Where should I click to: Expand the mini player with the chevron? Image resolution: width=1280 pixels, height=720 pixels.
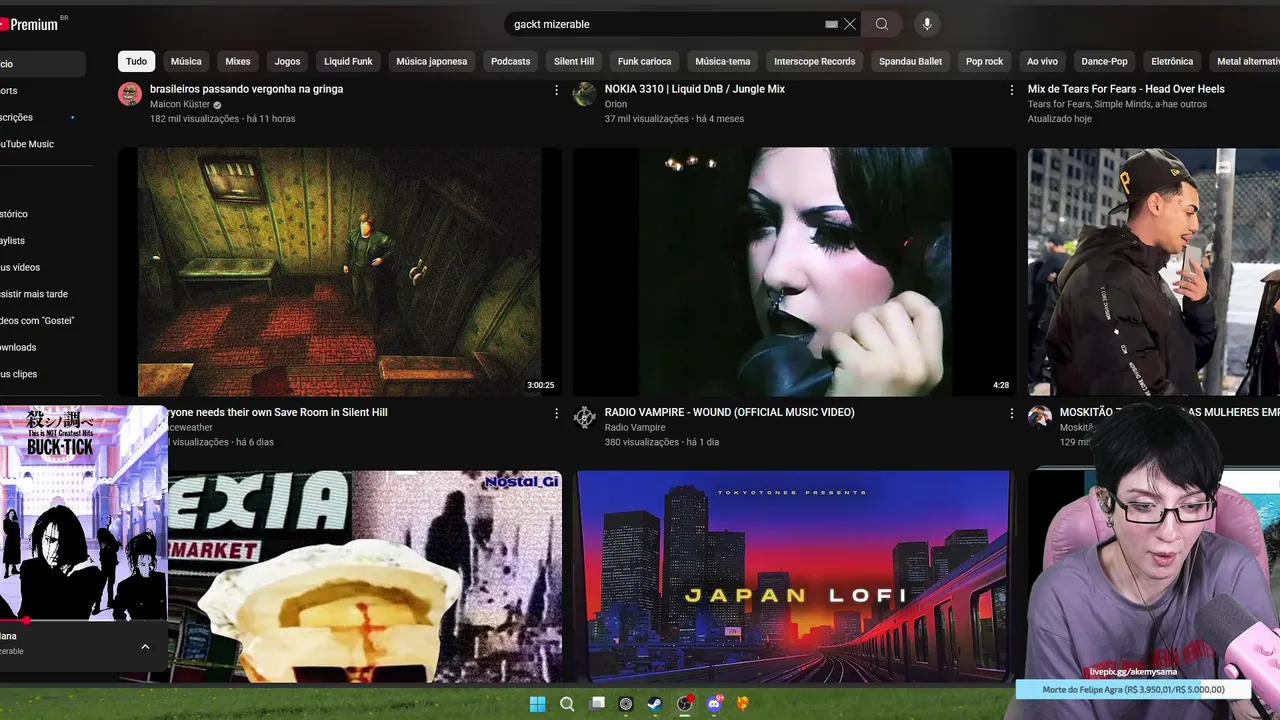(145, 647)
